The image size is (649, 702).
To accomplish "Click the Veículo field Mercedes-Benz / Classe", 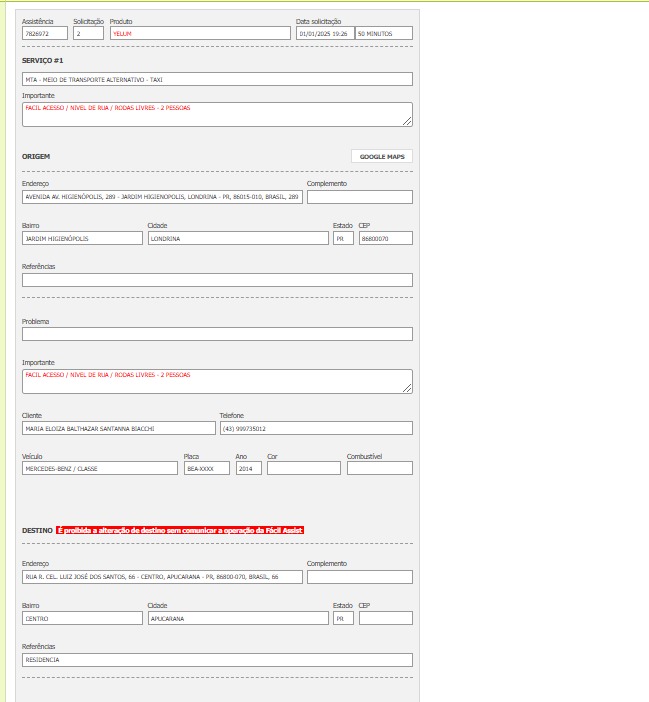I will pyautogui.click(x=100, y=468).
